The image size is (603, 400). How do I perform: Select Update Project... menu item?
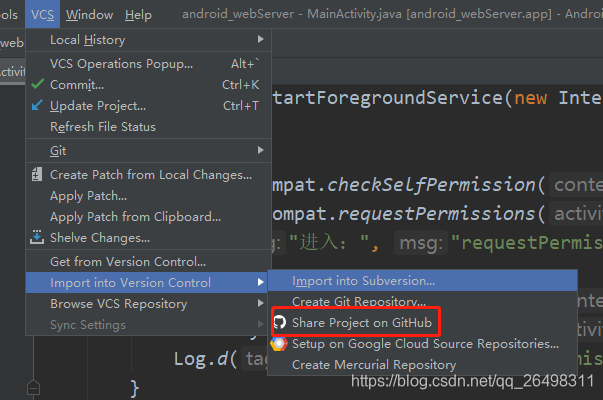pyautogui.click(x=148, y=105)
